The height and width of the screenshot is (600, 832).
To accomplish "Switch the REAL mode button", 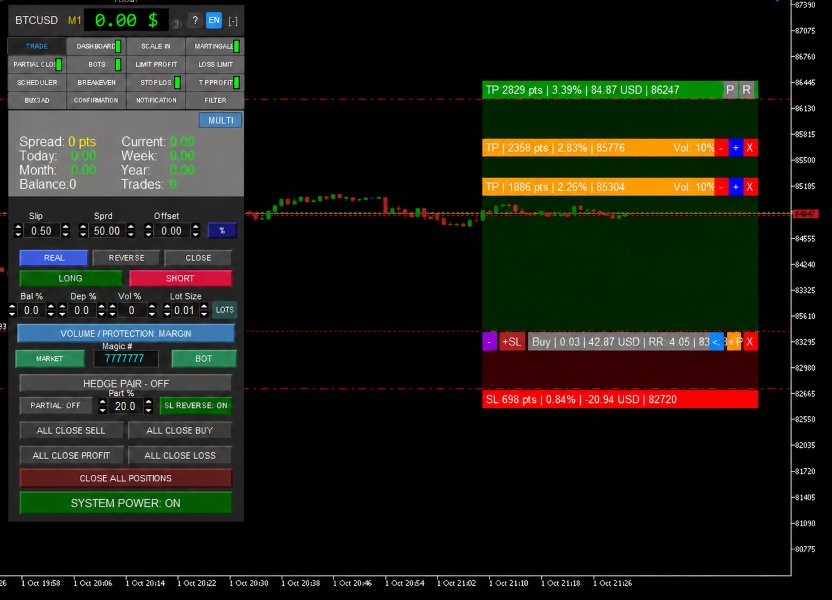I will pos(54,258).
